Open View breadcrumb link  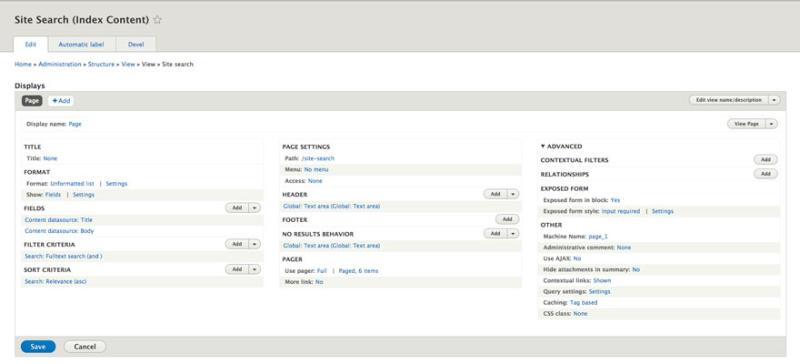pyautogui.click(x=128, y=64)
